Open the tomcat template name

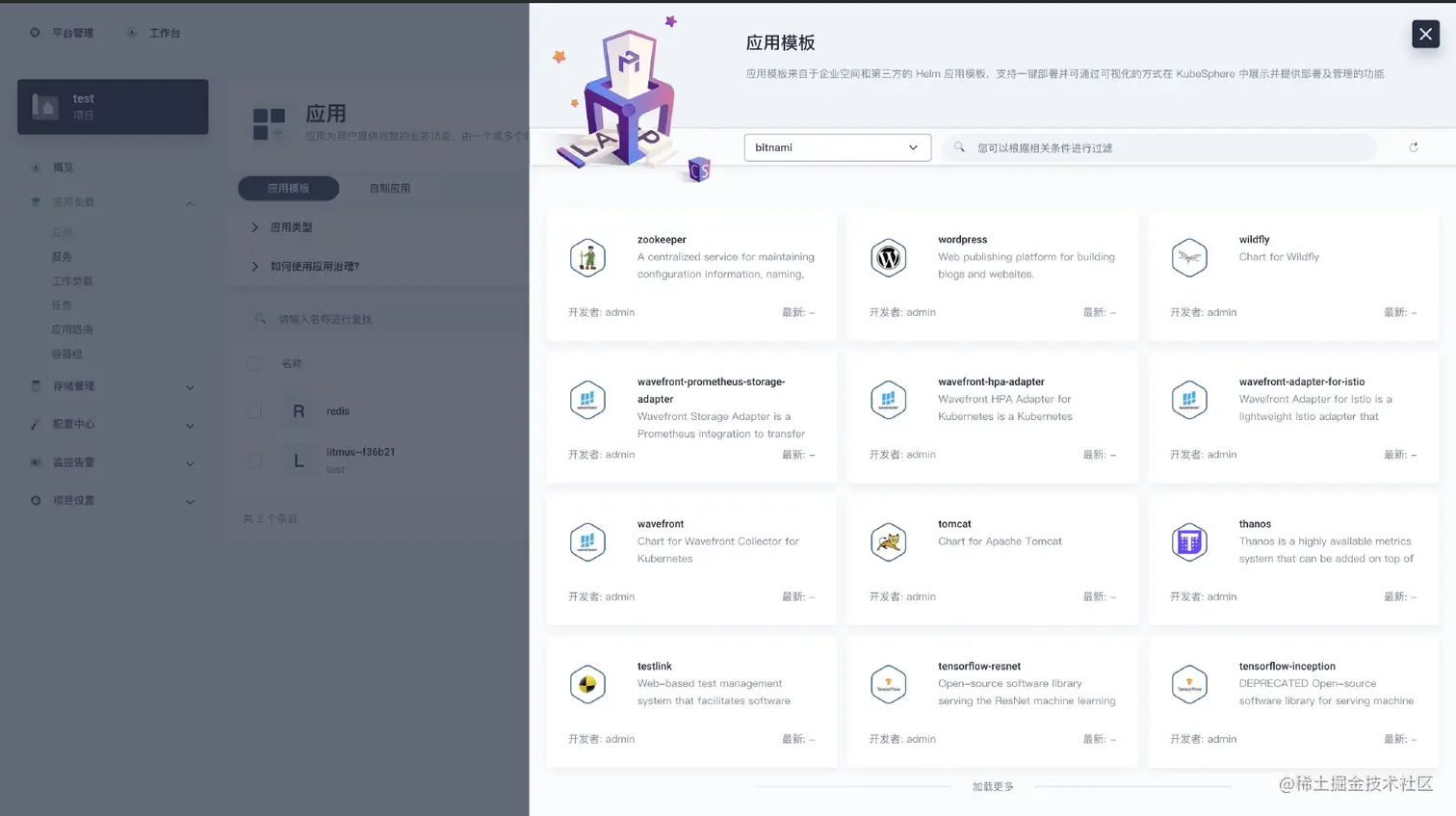coord(954,524)
